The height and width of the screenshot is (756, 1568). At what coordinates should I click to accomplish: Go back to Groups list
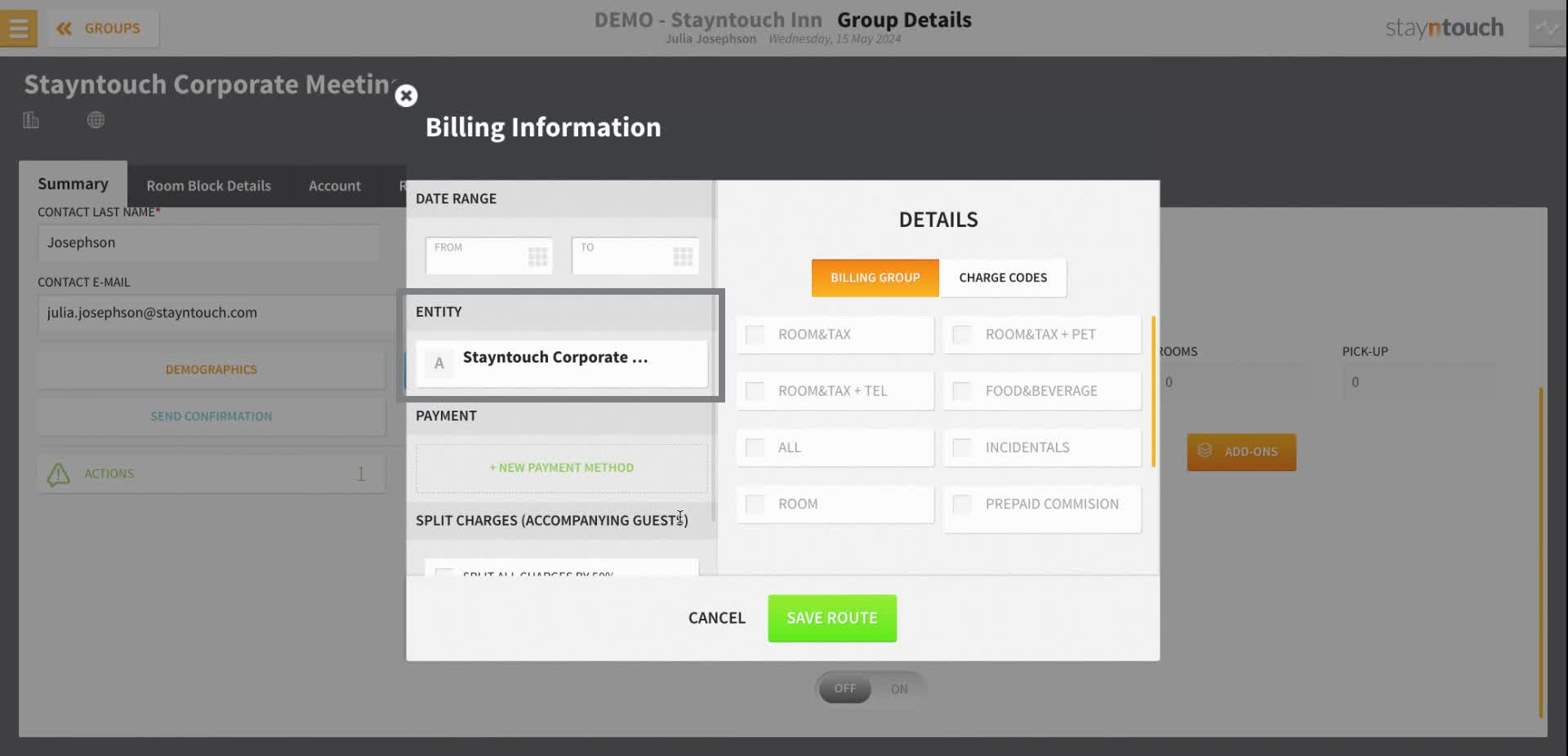click(x=102, y=29)
